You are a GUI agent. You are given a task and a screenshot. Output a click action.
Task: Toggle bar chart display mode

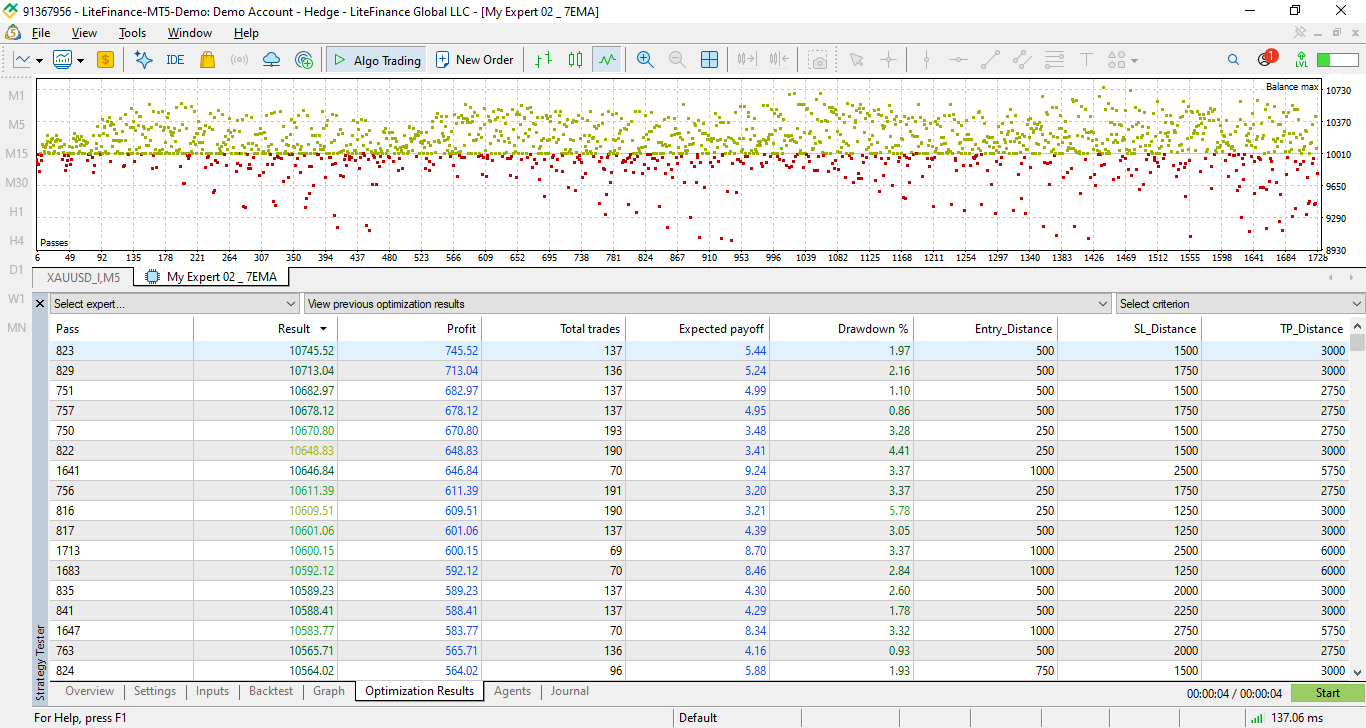(x=543, y=60)
